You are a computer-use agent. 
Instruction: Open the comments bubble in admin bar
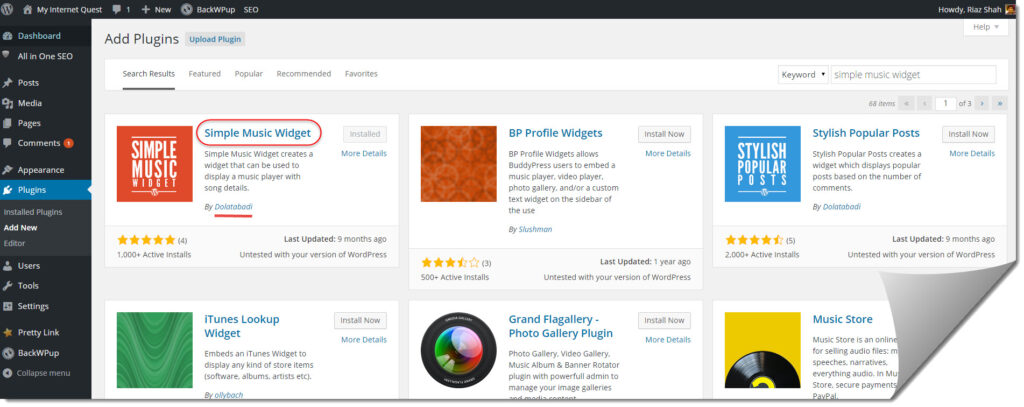[x=116, y=10]
